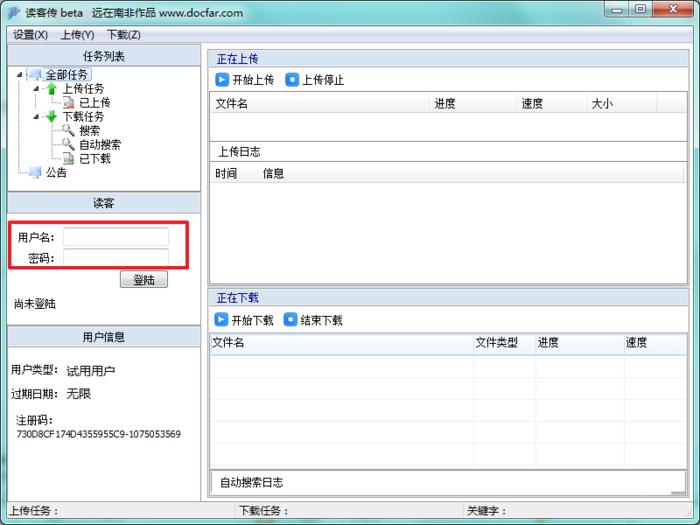Focus the 密码 input field

point(116,258)
